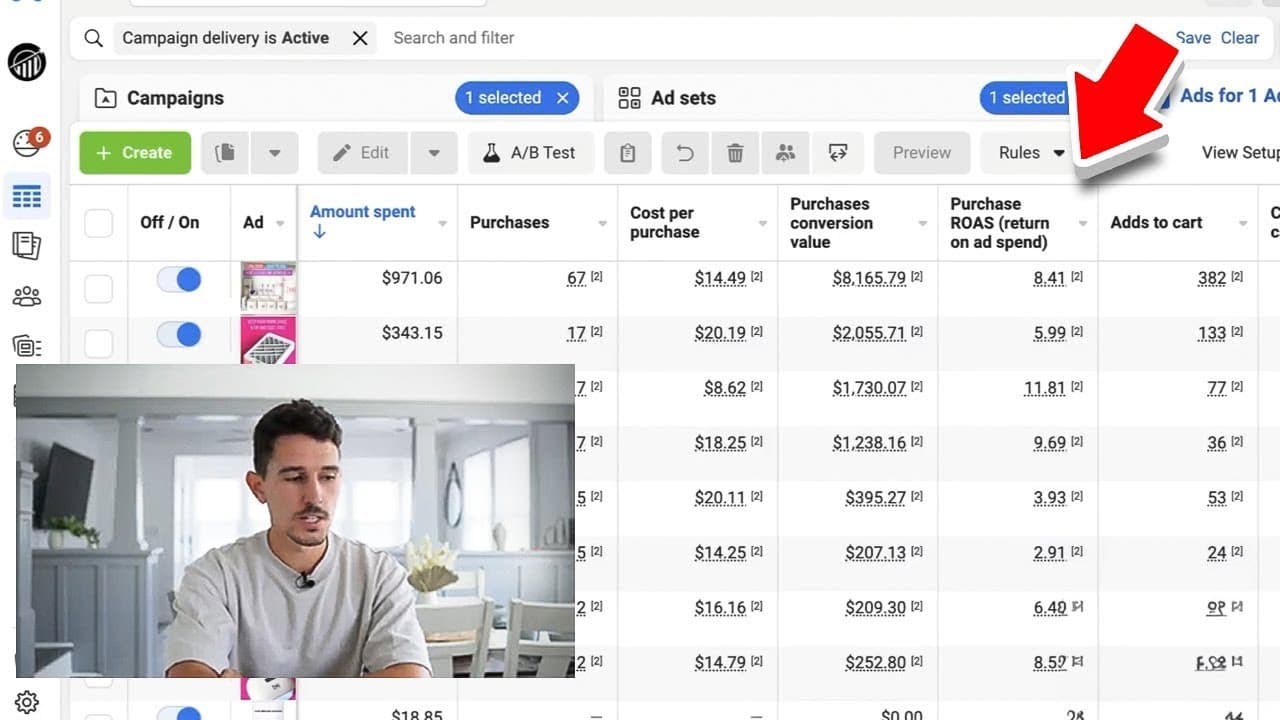1280x720 pixels.
Task: Open the Ads for 1 Ad set tab
Action: [x=1229, y=96]
